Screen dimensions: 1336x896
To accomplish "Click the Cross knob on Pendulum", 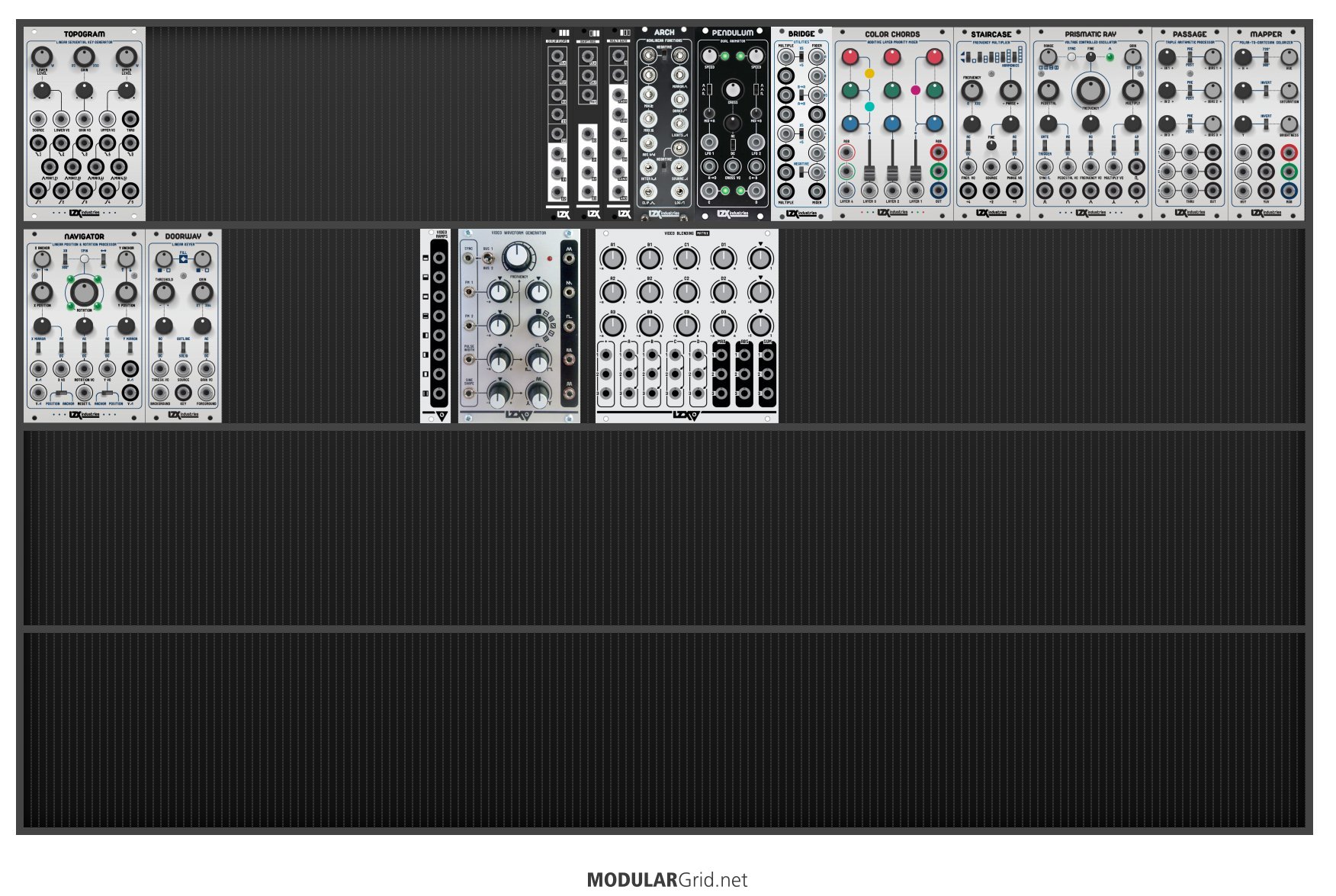I will pos(732,88).
